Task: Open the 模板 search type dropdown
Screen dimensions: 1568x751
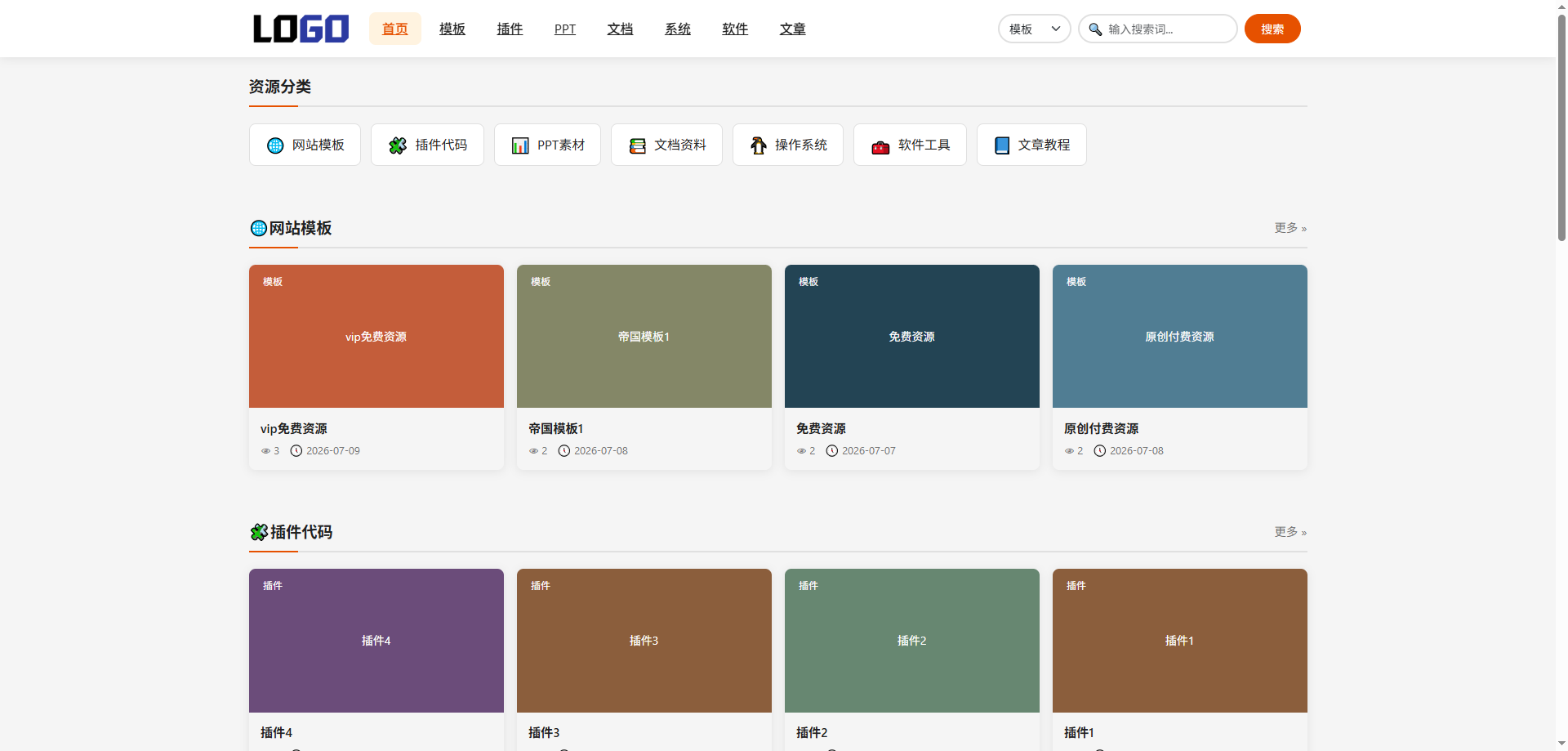Action: click(1034, 29)
